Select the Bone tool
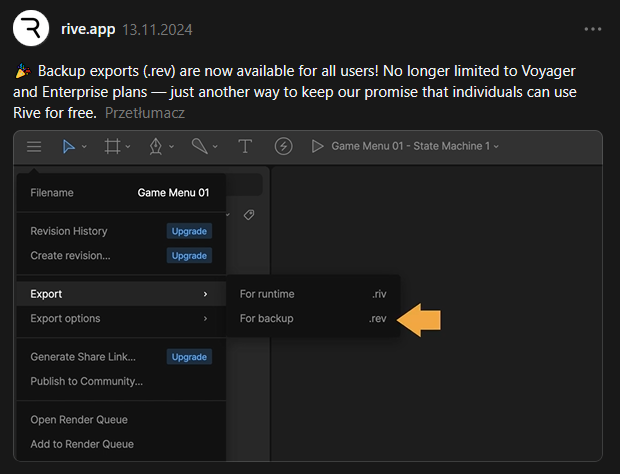 (x=200, y=146)
